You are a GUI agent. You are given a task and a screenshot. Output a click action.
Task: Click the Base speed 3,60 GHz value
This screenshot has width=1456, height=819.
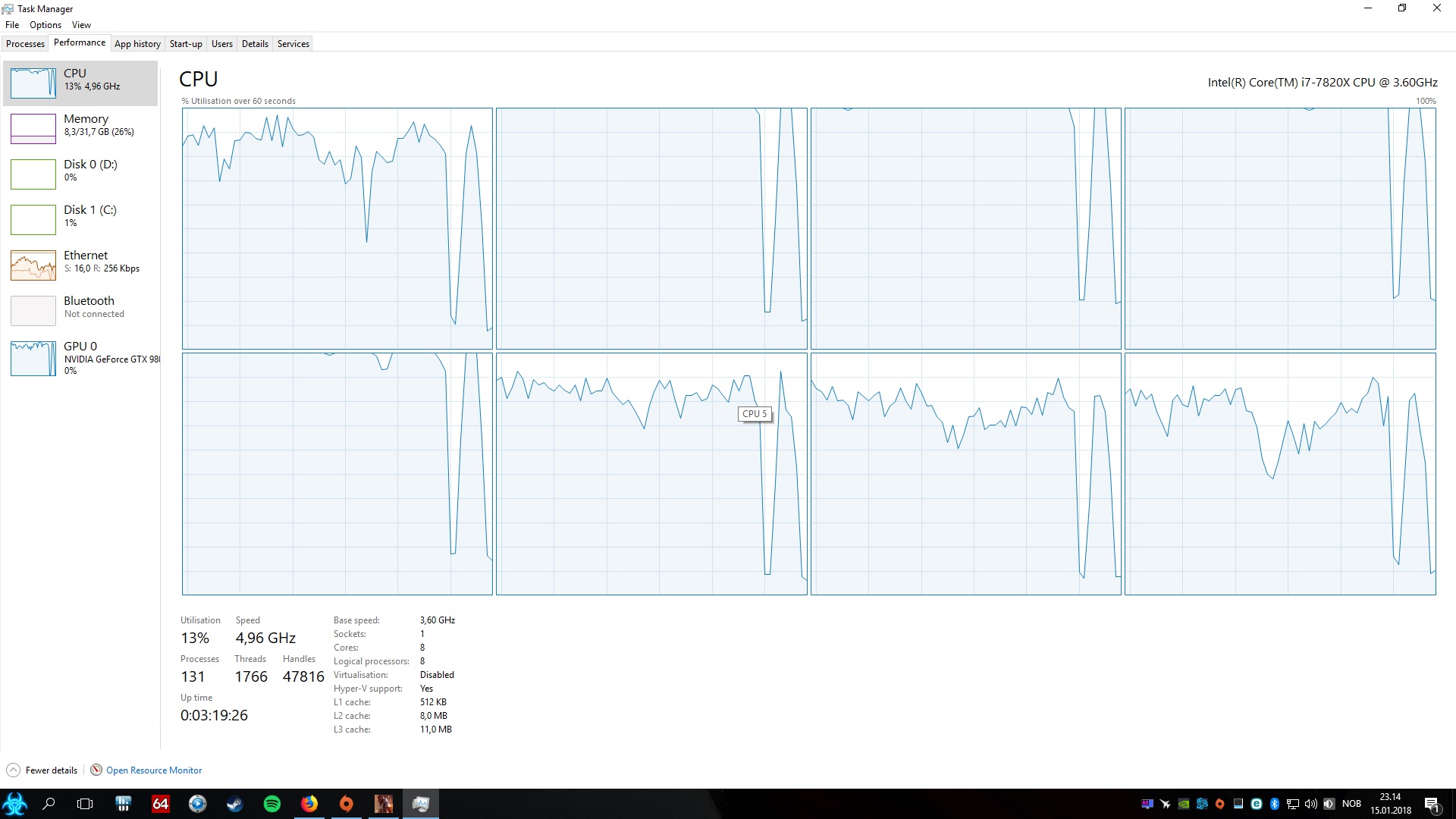[438, 620]
